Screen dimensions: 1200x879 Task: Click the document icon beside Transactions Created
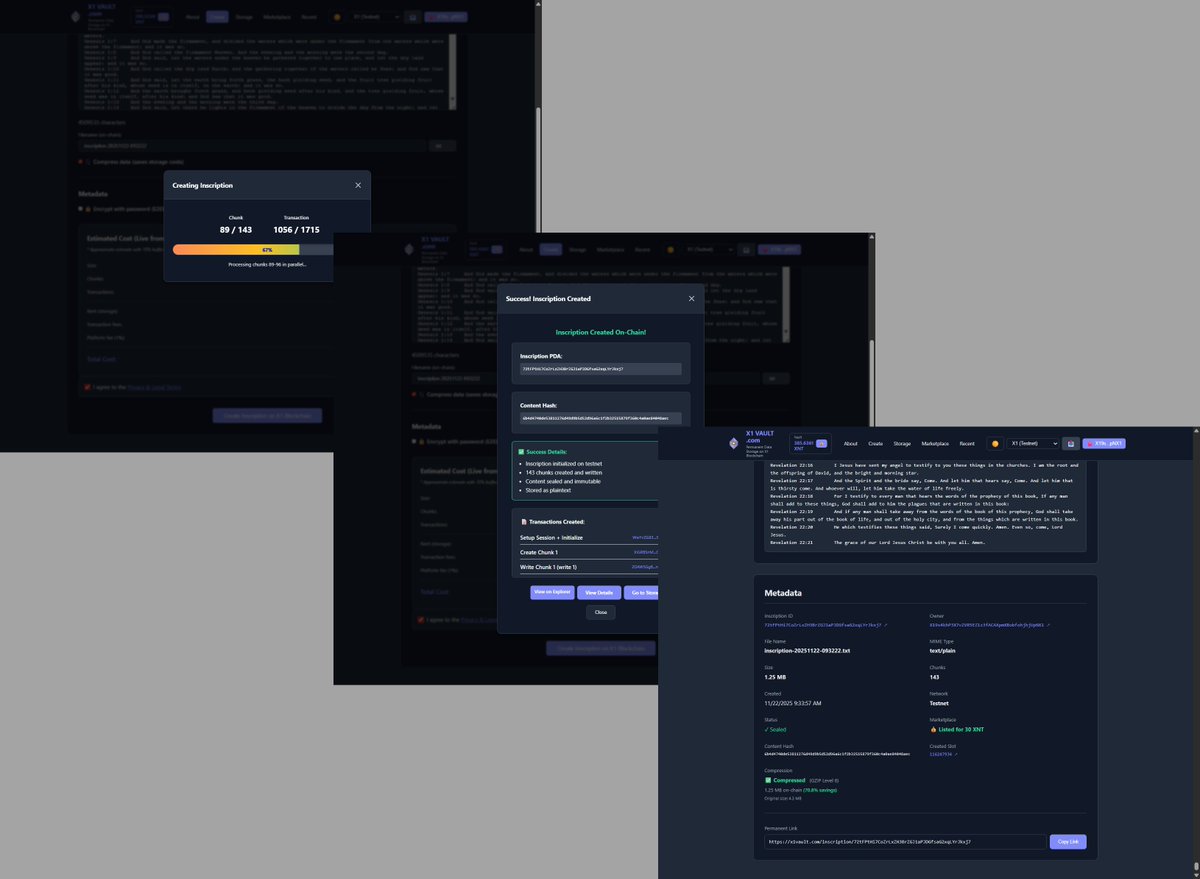pyautogui.click(x=525, y=521)
